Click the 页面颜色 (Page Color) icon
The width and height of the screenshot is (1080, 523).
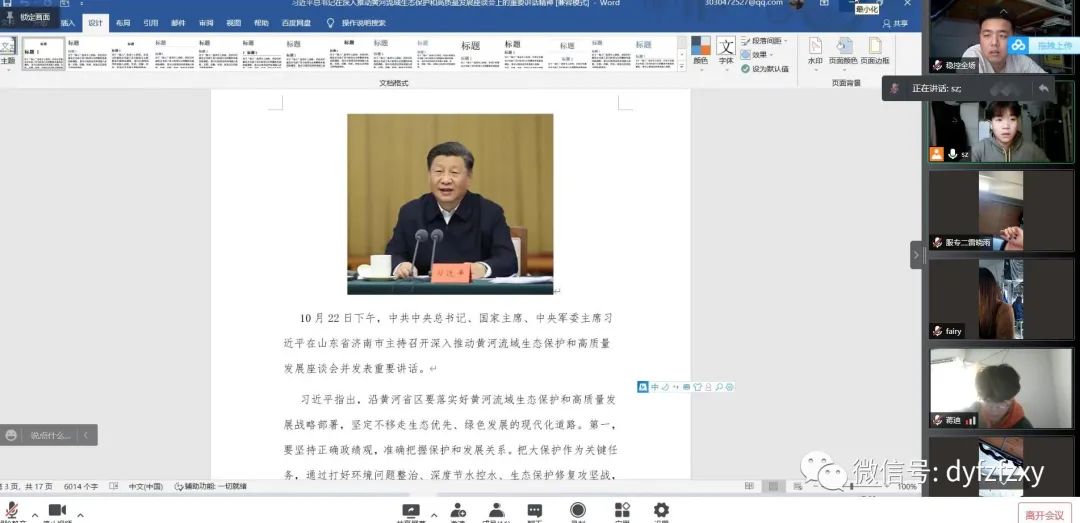(843, 50)
